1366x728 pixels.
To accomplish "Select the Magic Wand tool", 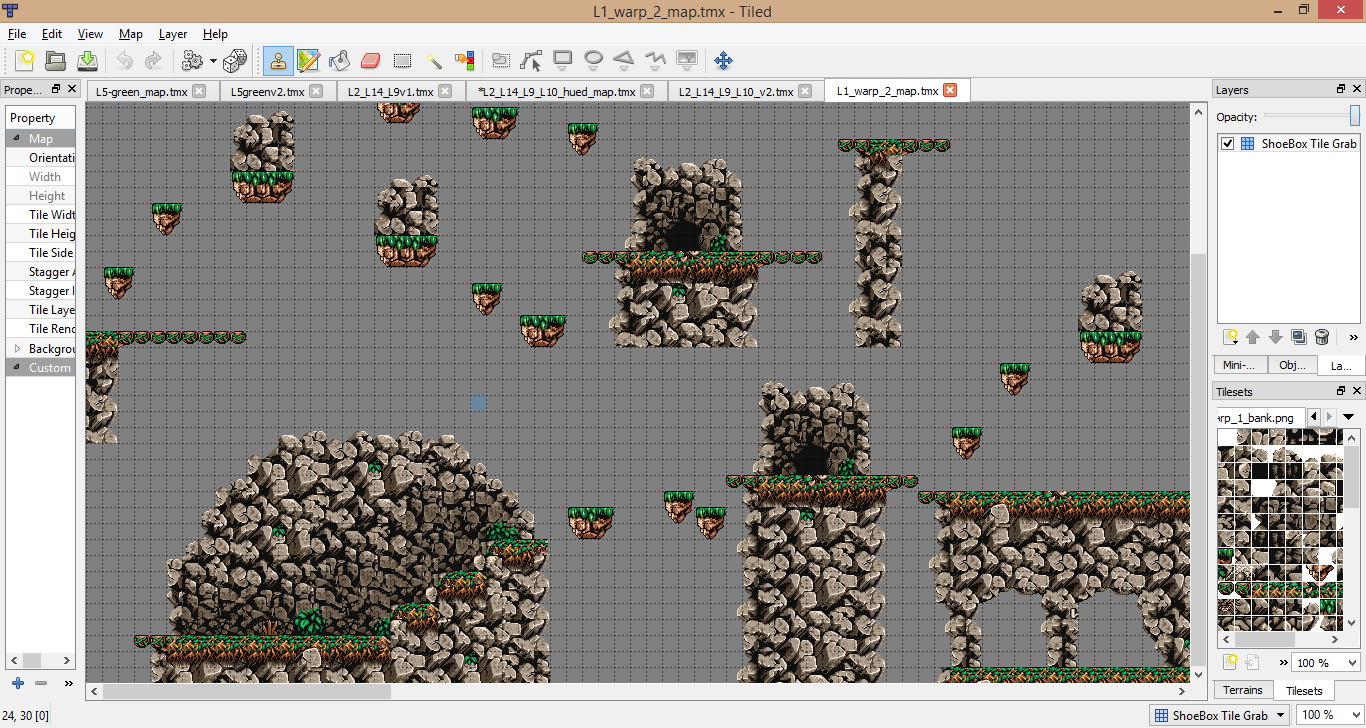I will click(433, 61).
